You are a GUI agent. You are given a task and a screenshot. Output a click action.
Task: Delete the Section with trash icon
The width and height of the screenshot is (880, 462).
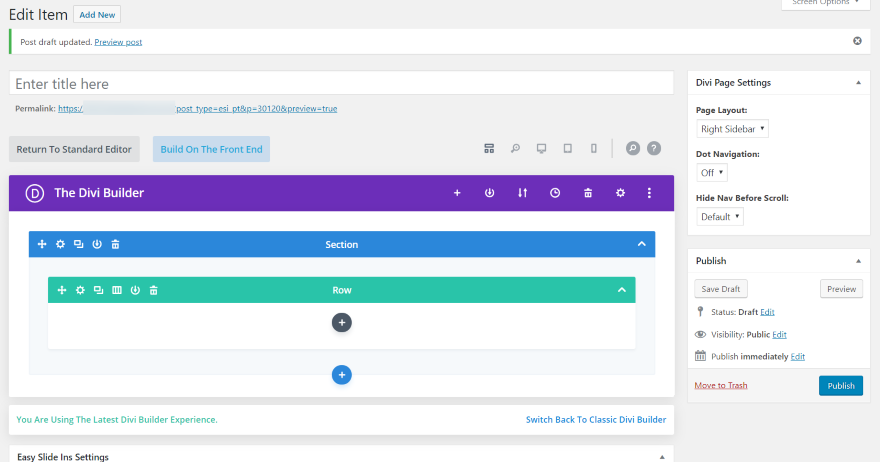point(115,244)
